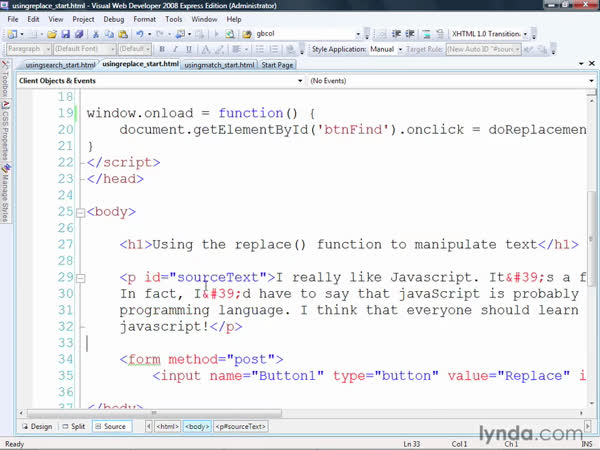The width and height of the screenshot is (600, 450).
Task: Switch to Split view
Action: coord(73,426)
